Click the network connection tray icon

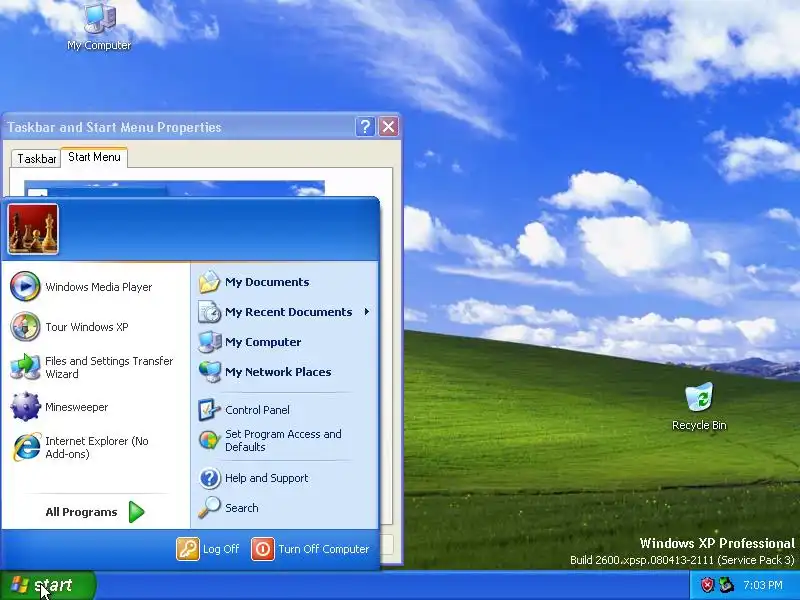pos(726,585)
